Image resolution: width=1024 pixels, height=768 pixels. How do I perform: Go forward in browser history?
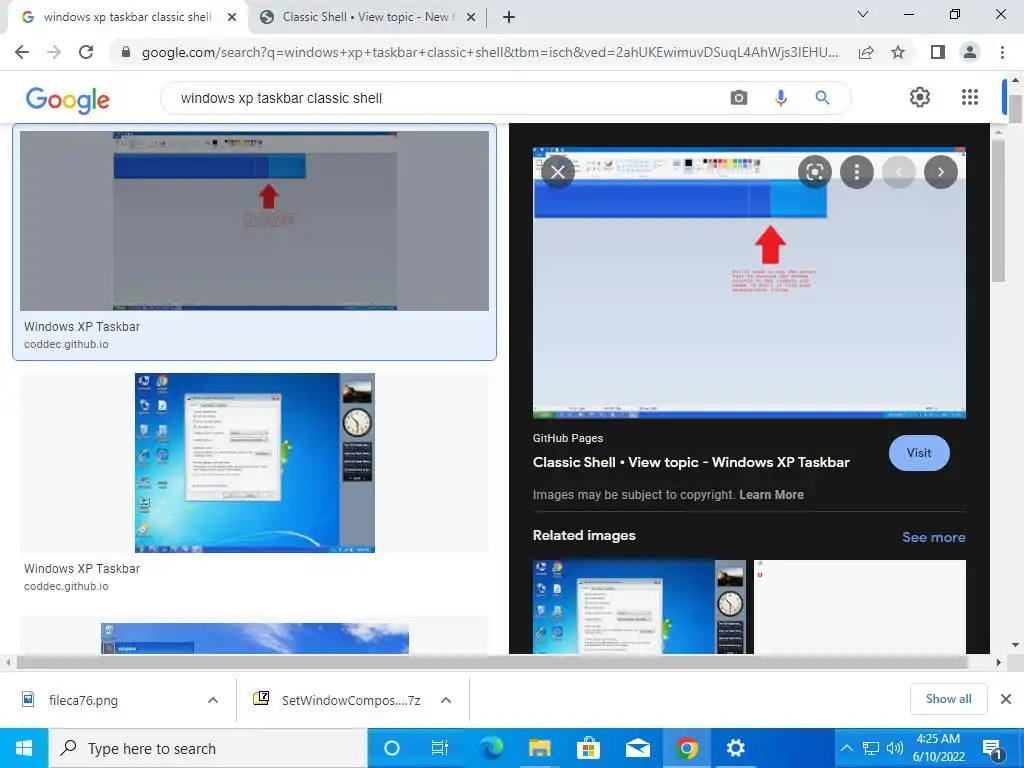[x=54, y=52]
